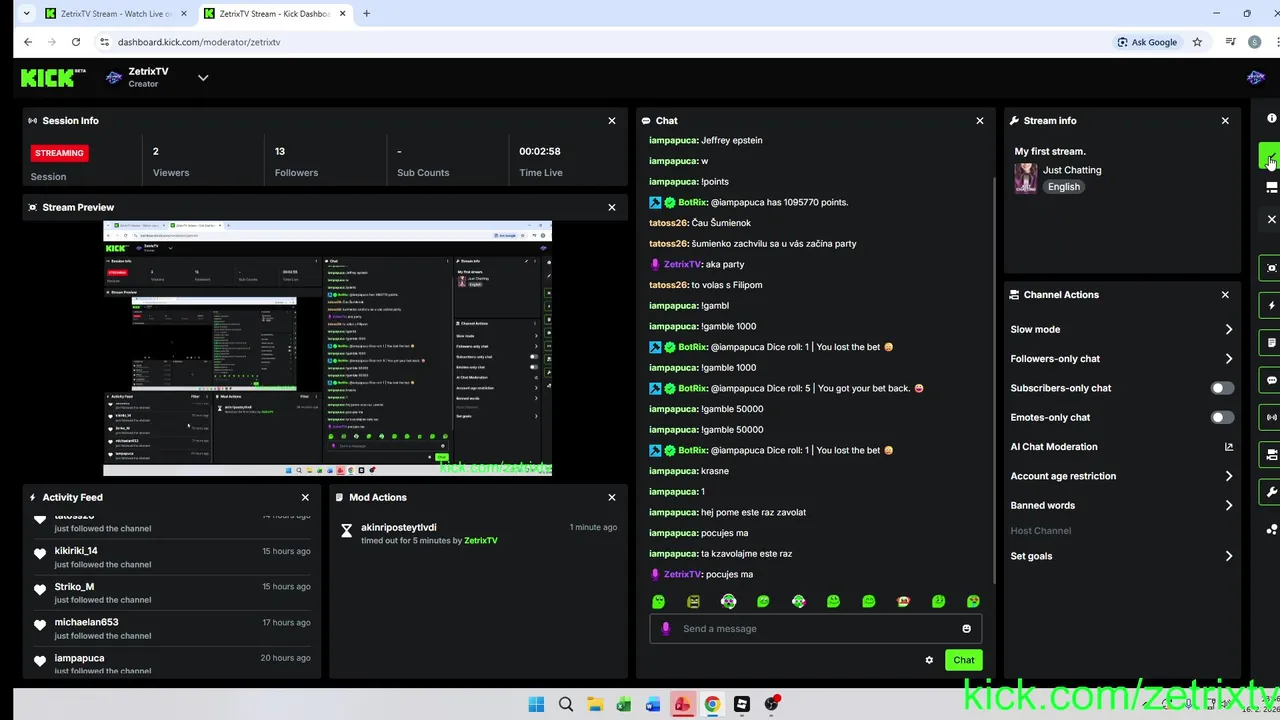Open taskbar Search

(565, 704)
